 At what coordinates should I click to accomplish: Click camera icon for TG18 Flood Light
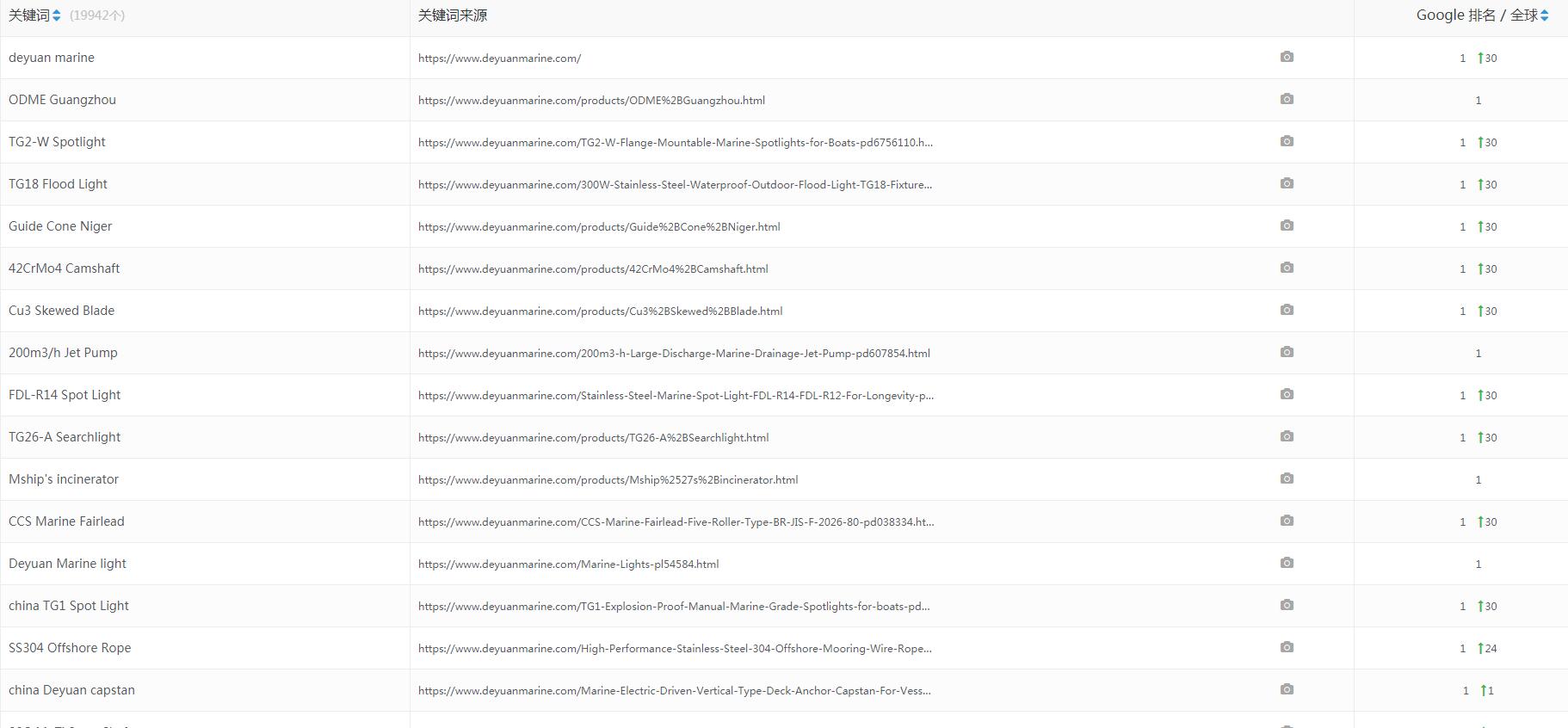[x=1287, y=183]
